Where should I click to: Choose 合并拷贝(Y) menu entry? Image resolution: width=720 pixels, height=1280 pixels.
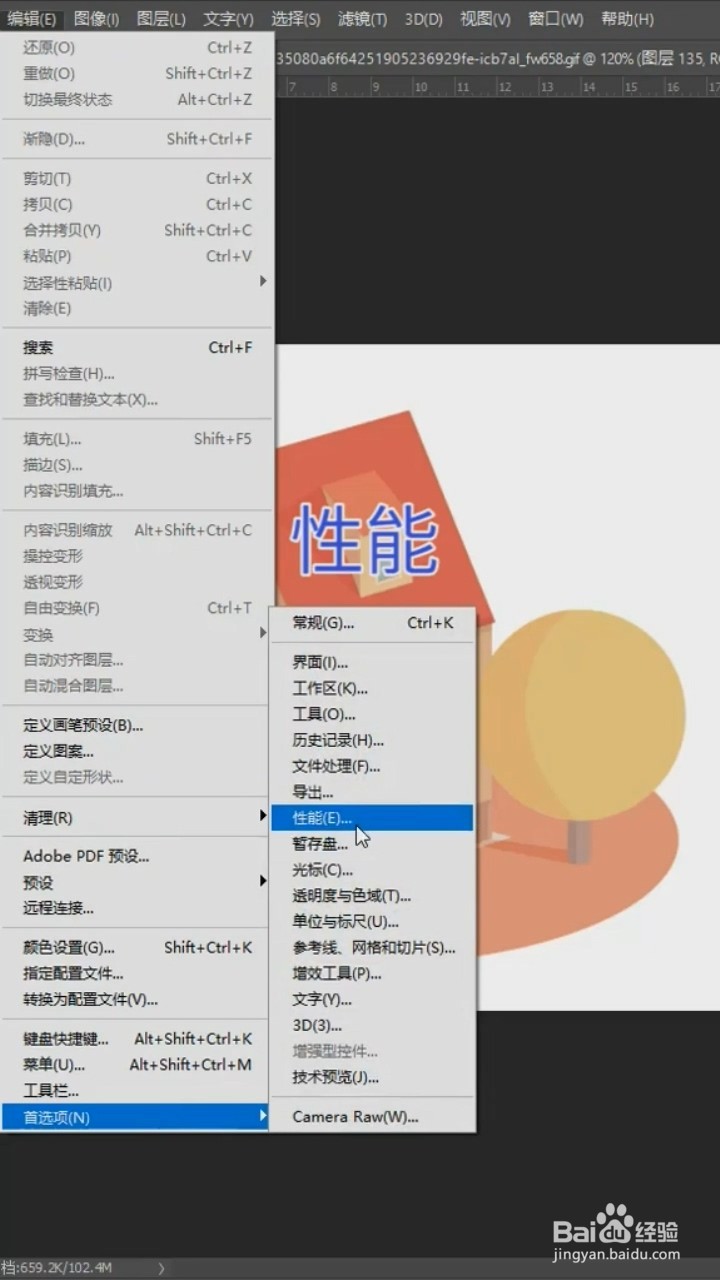[137, 231]
